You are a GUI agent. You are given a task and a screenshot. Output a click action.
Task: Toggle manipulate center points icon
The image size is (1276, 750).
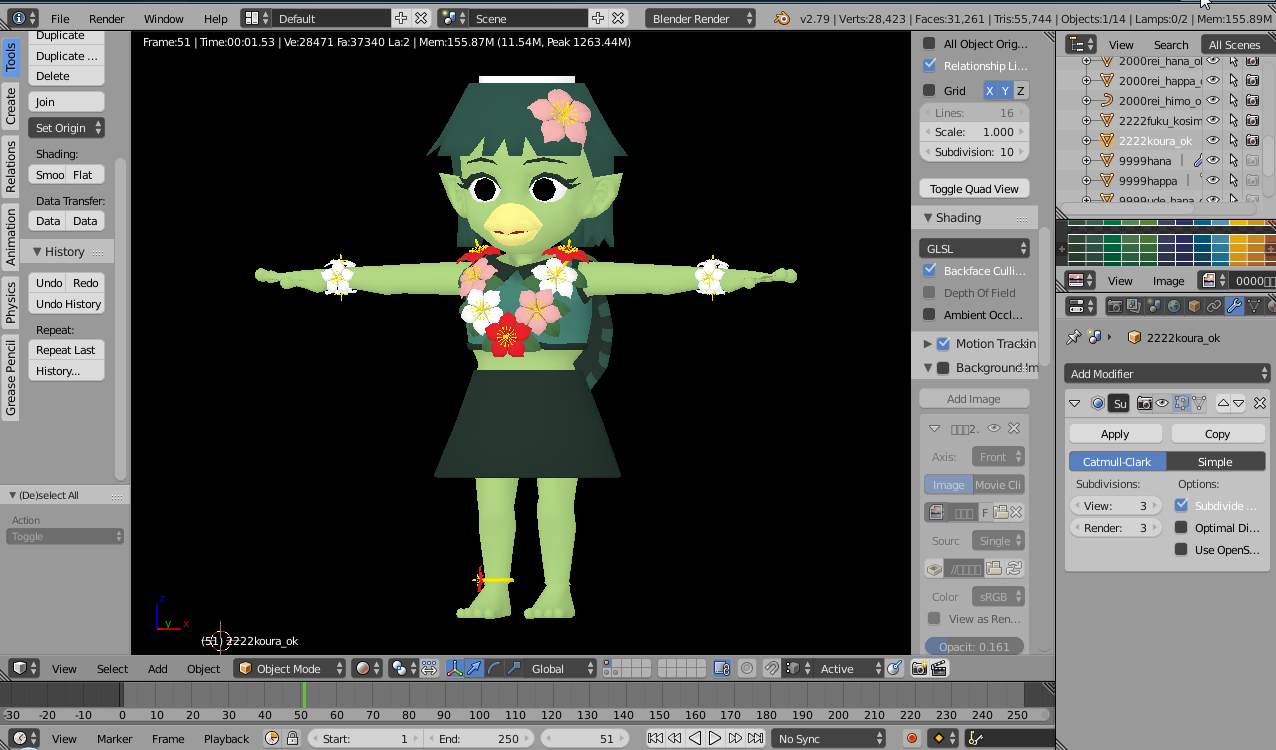coord(430,668)
